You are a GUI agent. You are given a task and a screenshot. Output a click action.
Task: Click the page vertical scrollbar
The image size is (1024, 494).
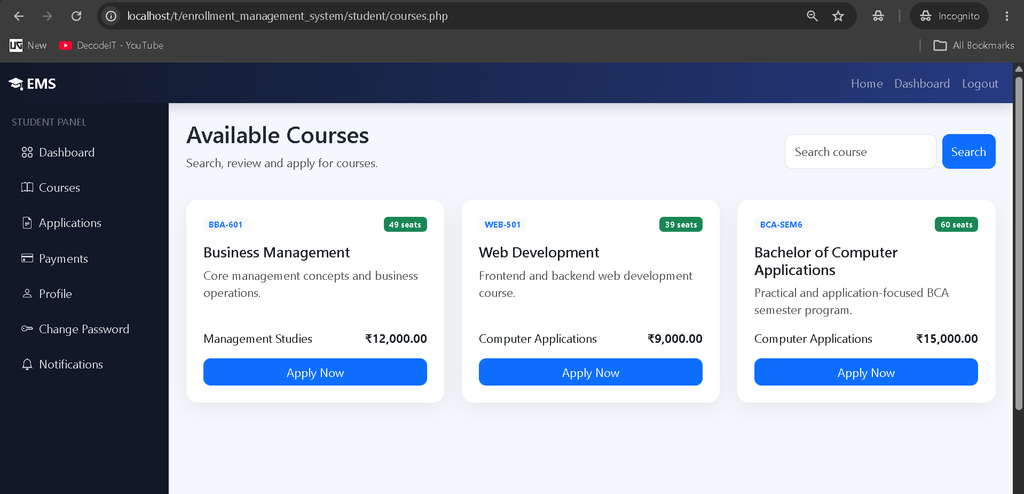tap(1018, 243)
